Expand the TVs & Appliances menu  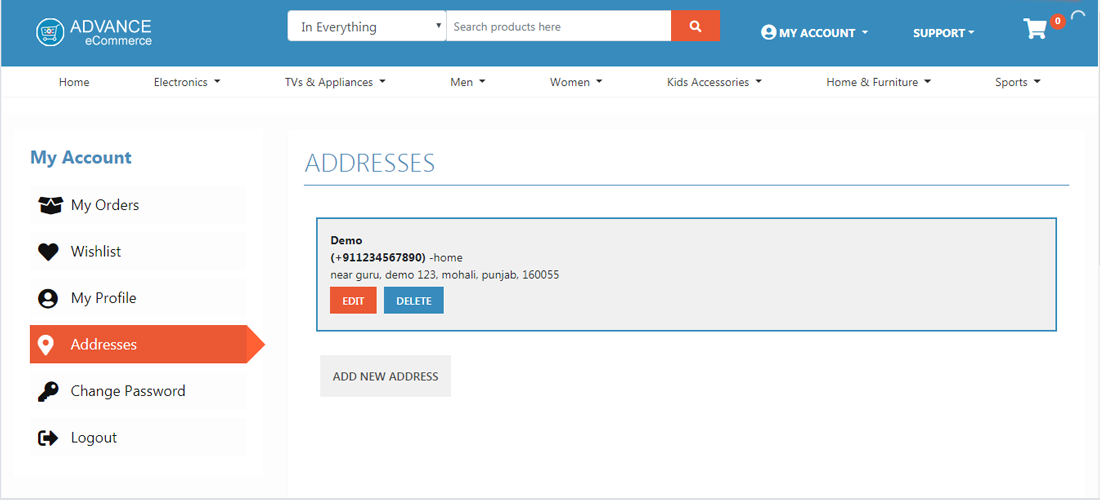click(335, 82)
